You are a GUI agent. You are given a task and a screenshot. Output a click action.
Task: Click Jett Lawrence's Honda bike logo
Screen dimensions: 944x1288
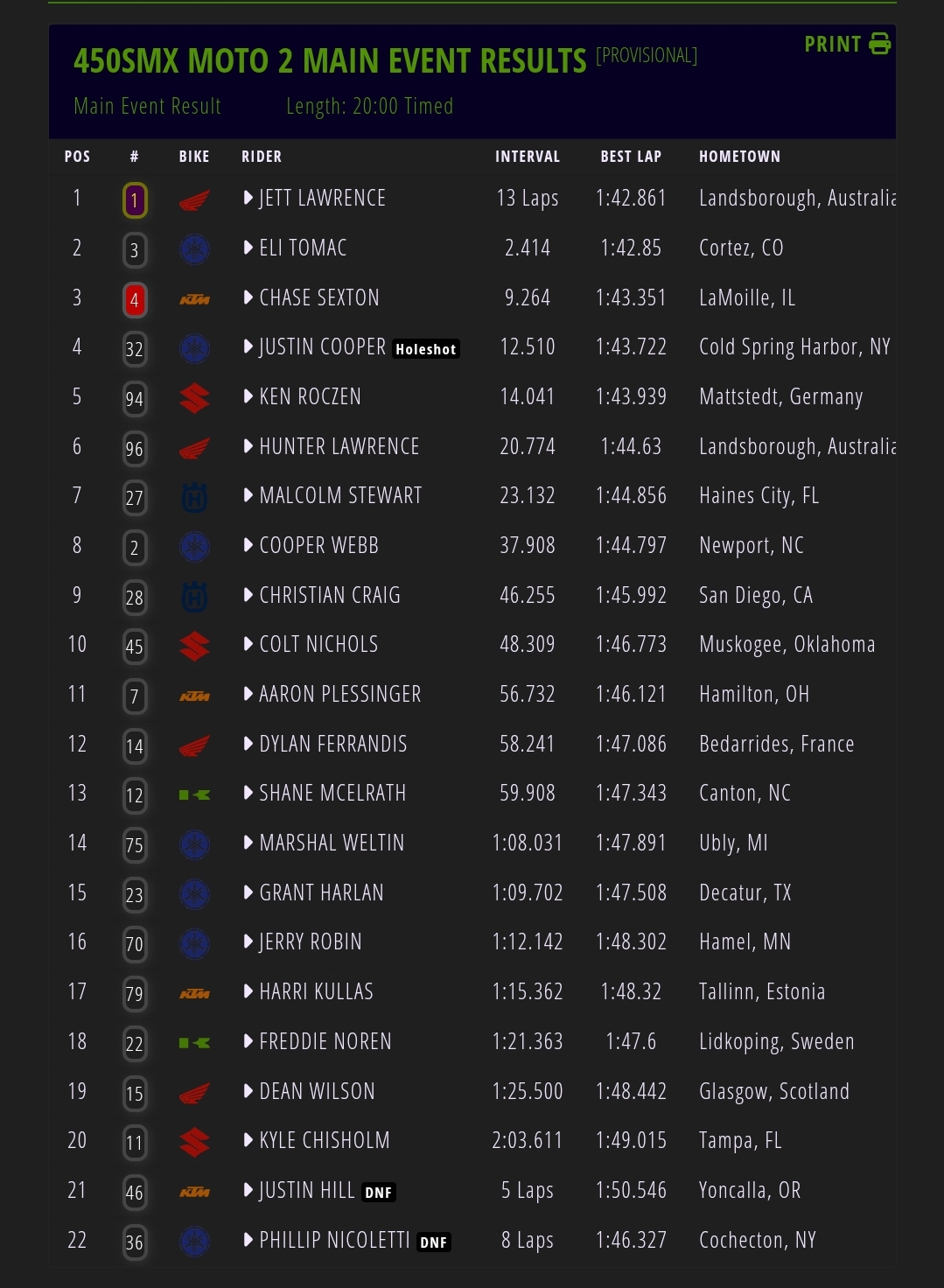tap(194, 200)
